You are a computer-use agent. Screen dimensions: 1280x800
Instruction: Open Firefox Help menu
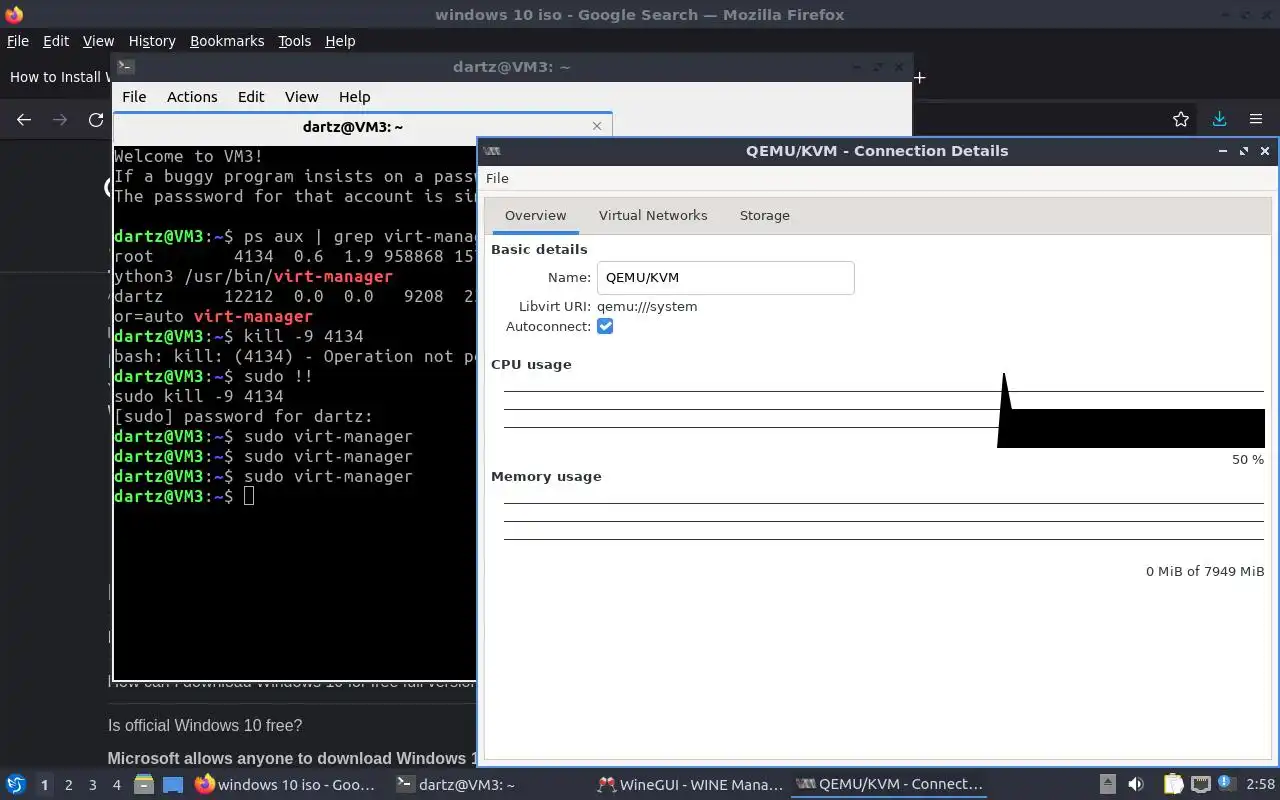point(340,41)
